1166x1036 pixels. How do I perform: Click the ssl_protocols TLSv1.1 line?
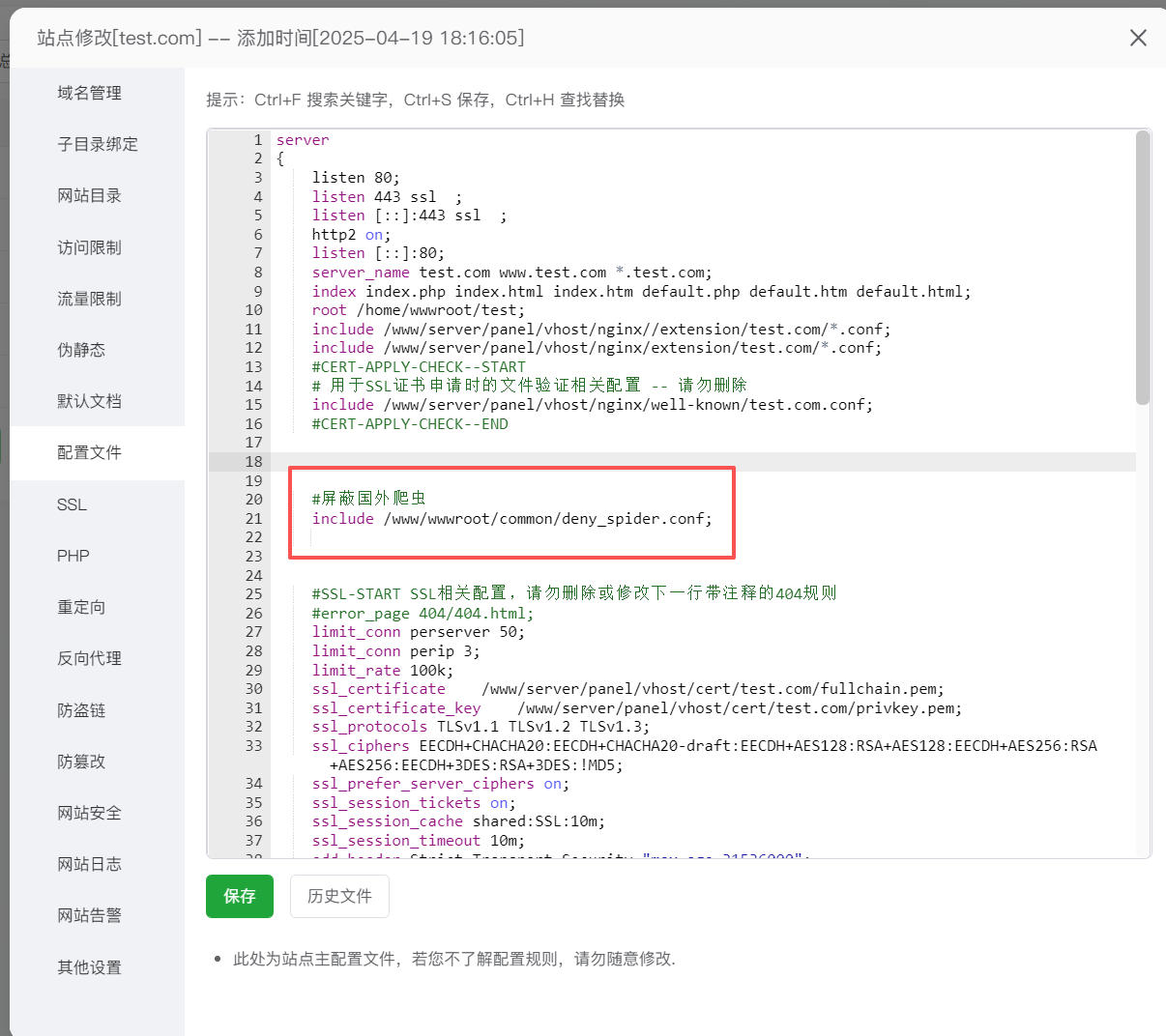(x=481, y=727)
